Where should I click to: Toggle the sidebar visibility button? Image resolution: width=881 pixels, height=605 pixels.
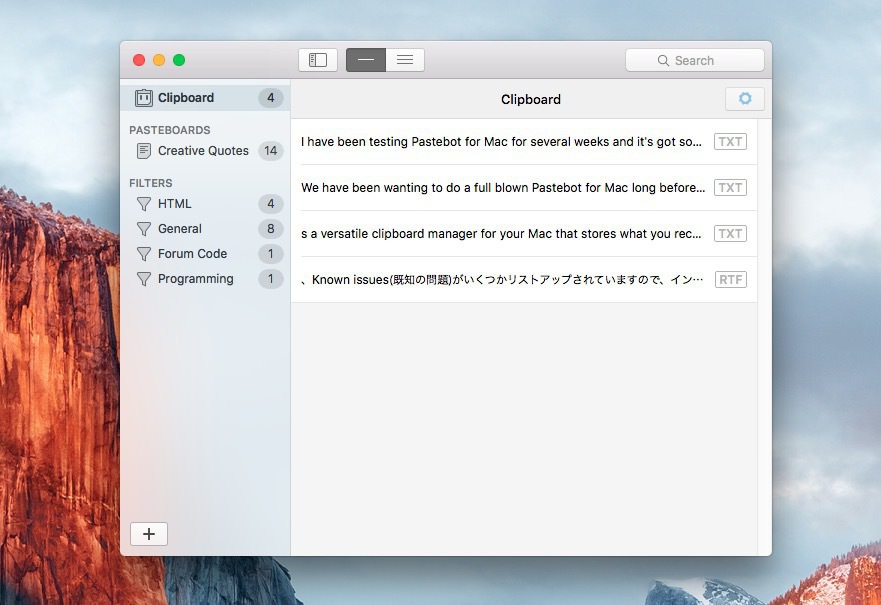[318, 60]
